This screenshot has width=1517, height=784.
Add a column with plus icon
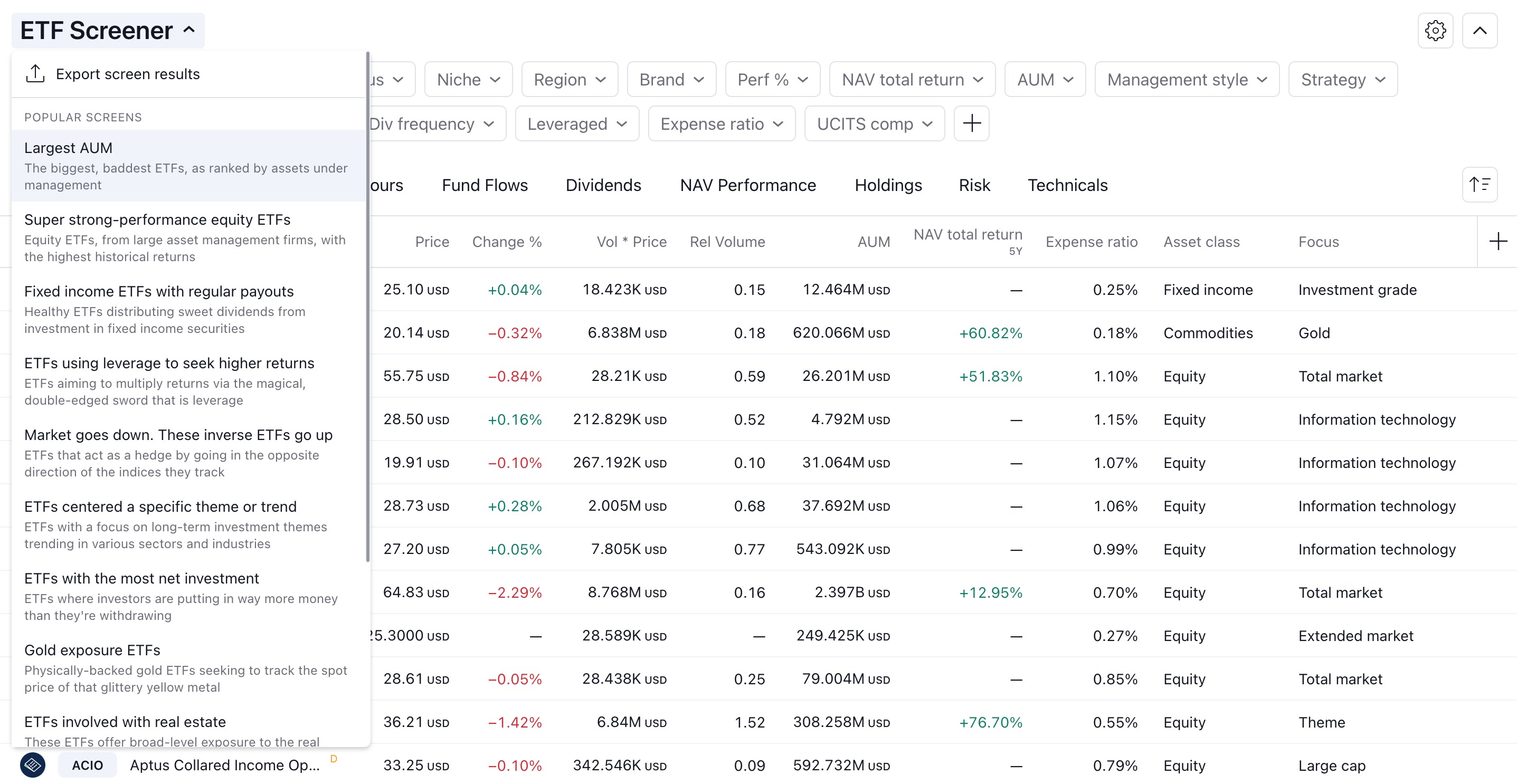coord(1497,241)
